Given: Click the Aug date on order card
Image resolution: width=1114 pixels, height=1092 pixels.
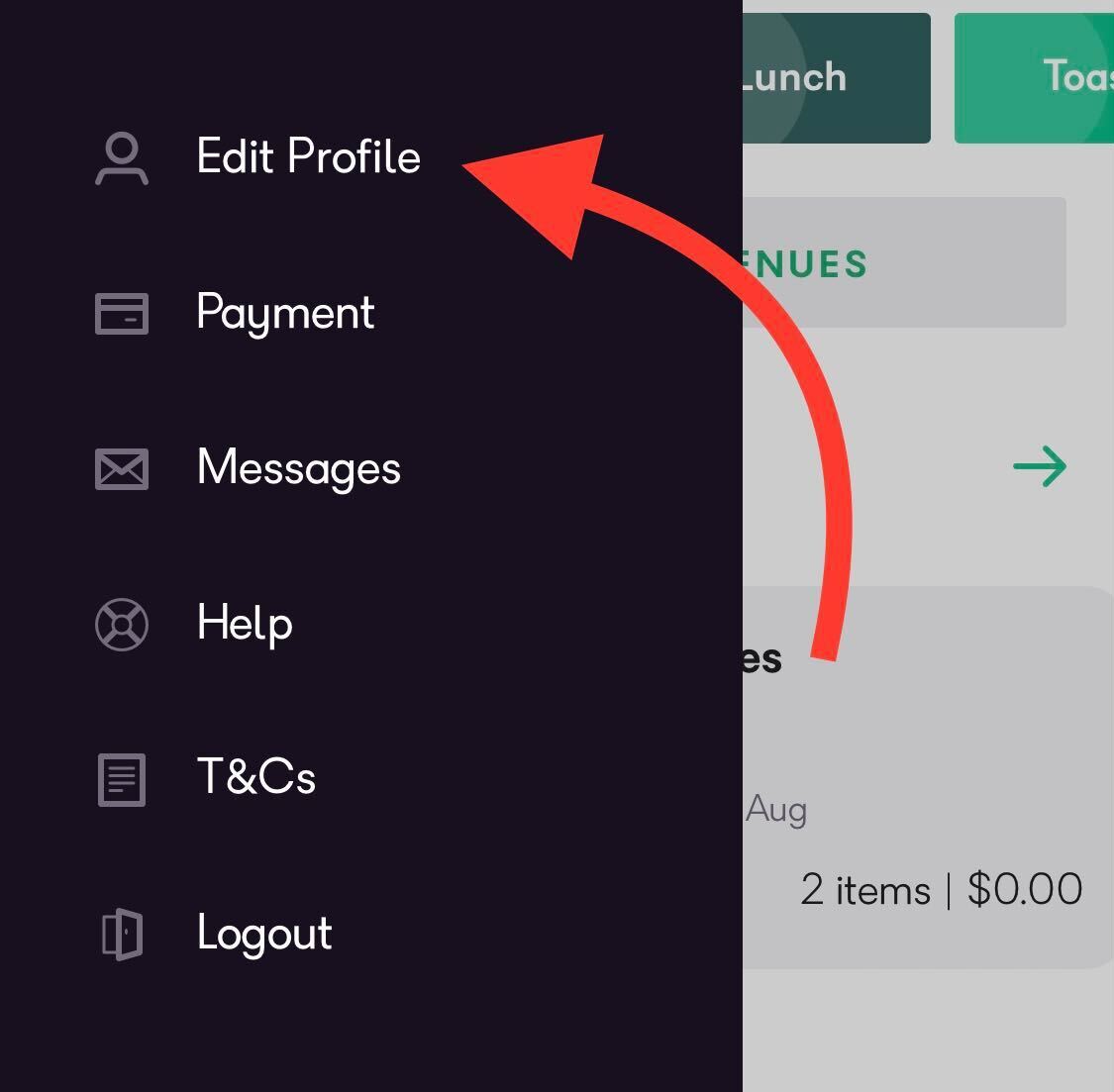Looking at the screenshot, I should tap(776, 809).
